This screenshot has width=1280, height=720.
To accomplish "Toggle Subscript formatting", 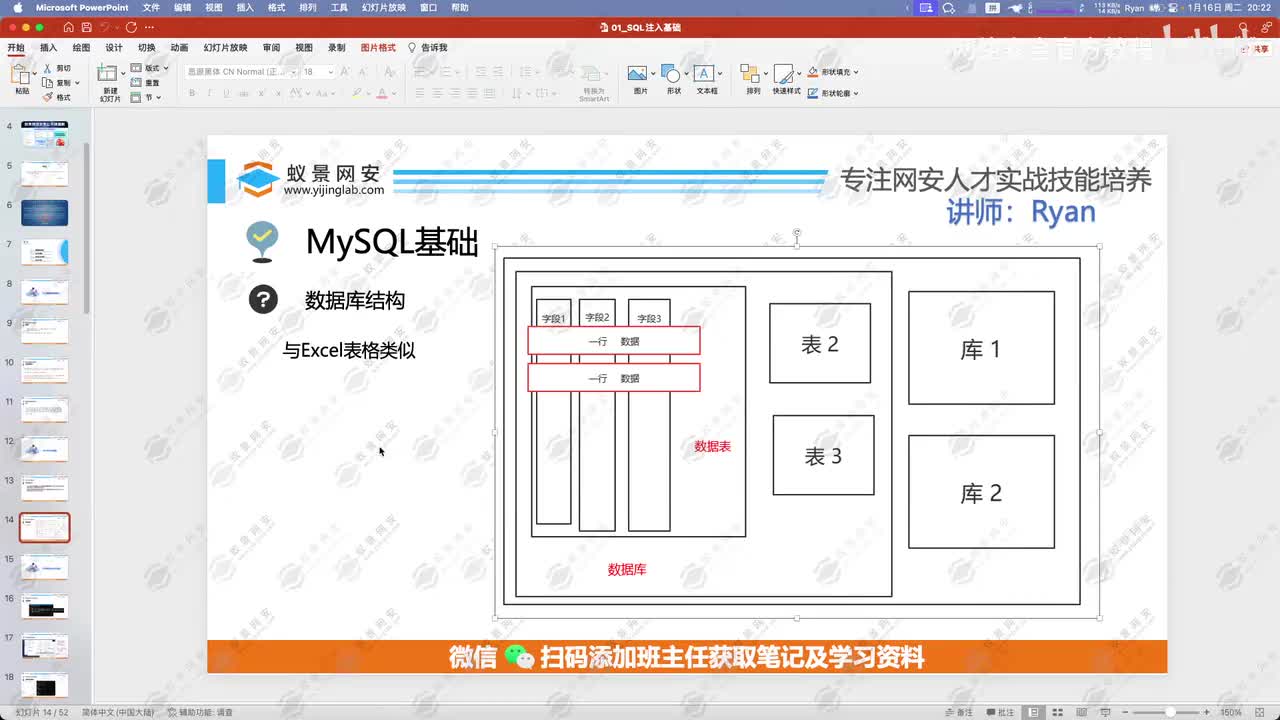I will pos(279,93).
